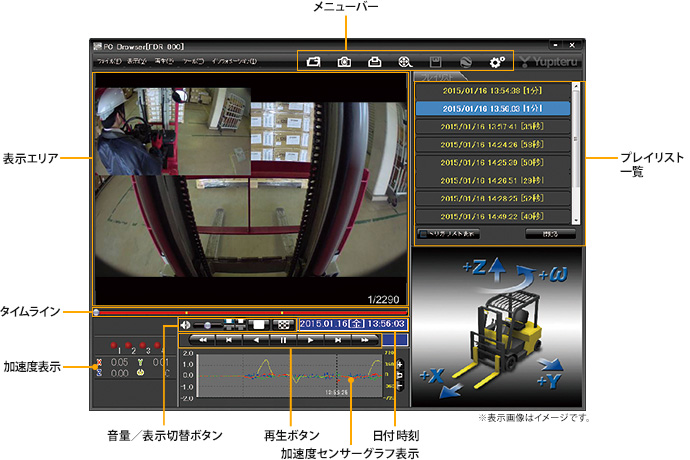Screen dimensions: 690x460
Task: Click the Yupiteru logo
Action: [548, 62]
